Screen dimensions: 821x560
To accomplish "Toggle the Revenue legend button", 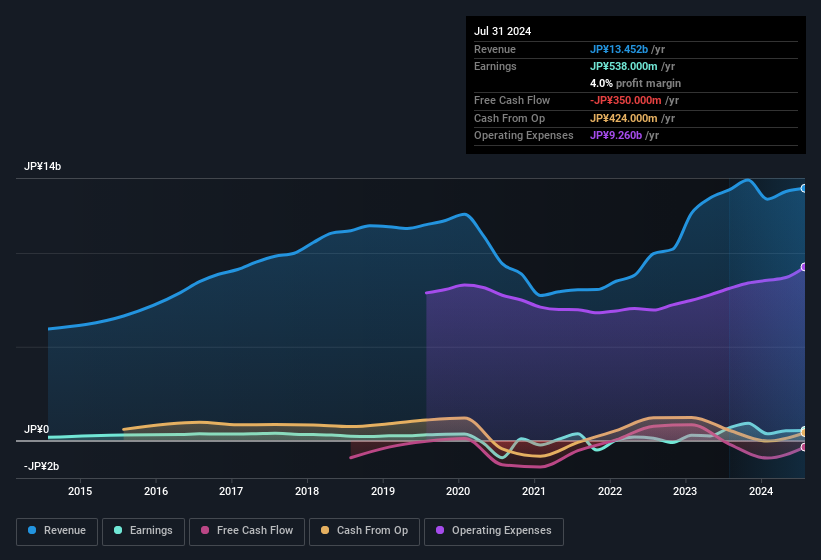I will (57, 531).
